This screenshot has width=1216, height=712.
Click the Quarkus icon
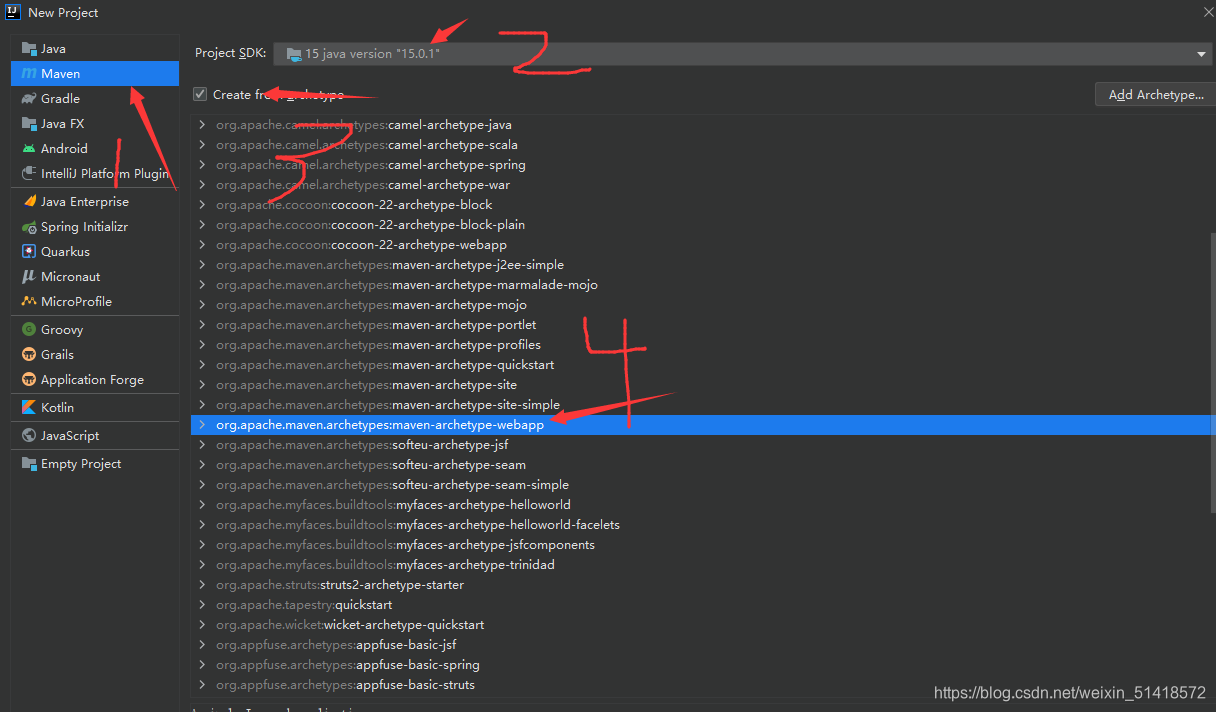pyautogui.click(x=28, y=251)
